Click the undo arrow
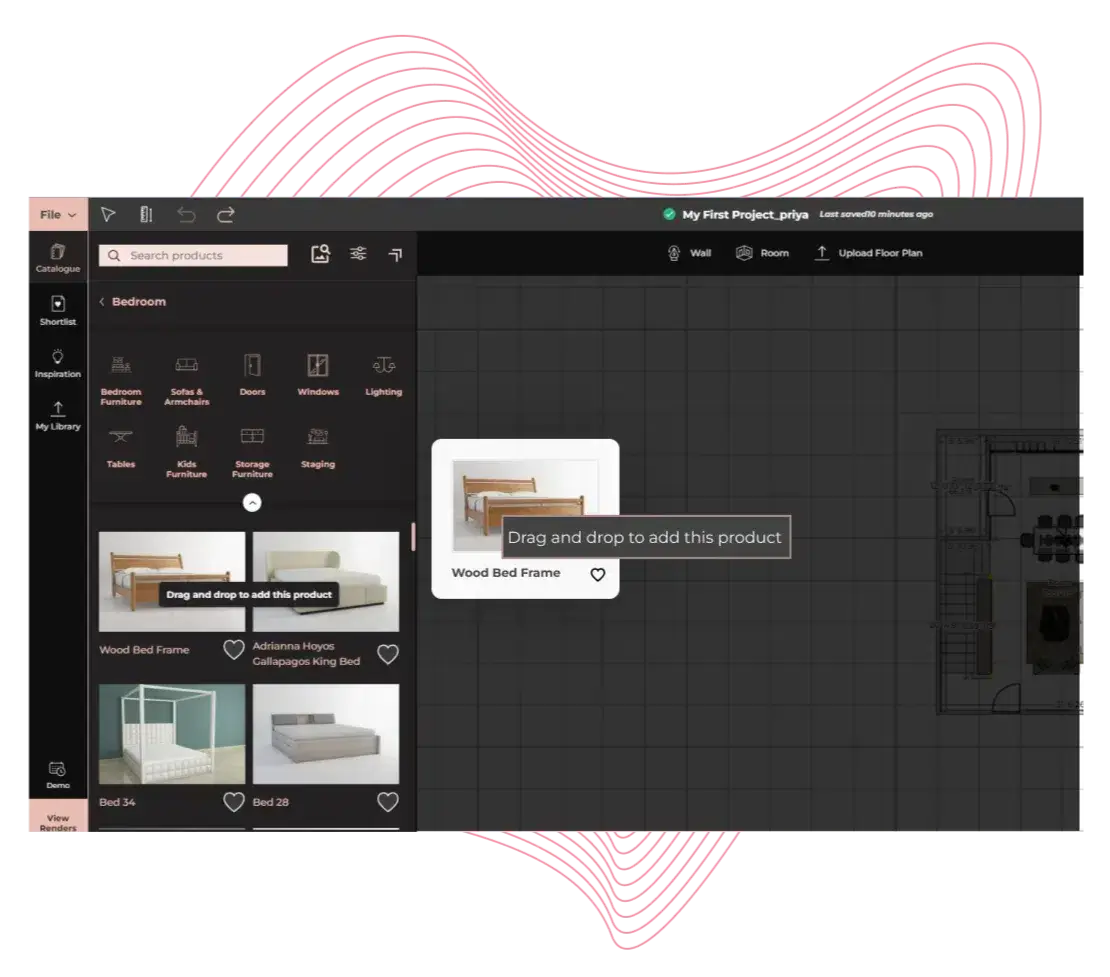The height and width of the screenshot is (977, 1110). [186, 214]
